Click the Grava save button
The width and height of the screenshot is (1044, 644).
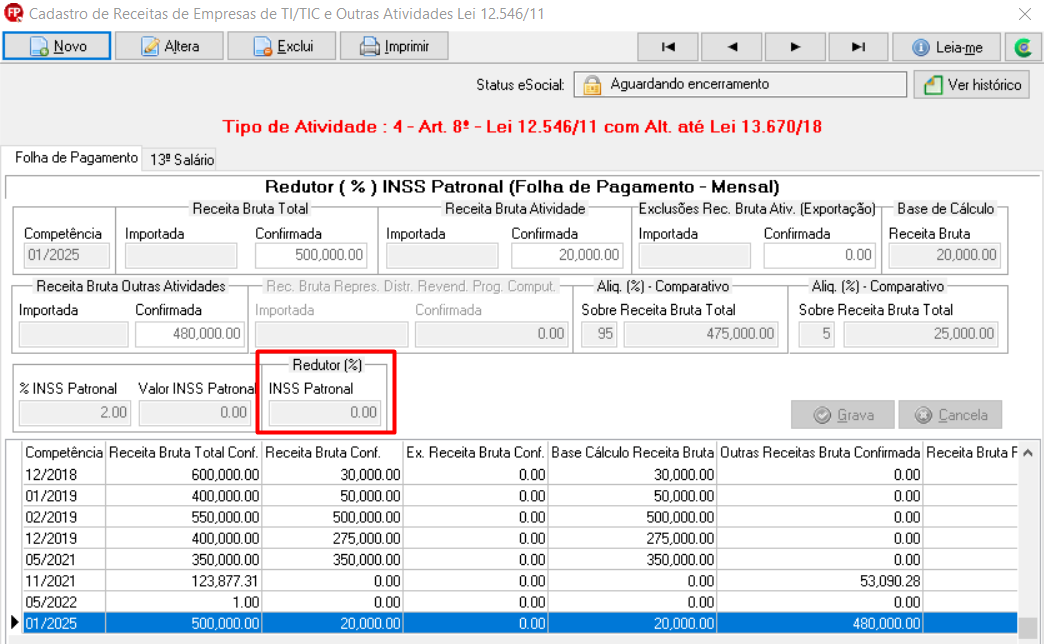click(x=842, y=415)
